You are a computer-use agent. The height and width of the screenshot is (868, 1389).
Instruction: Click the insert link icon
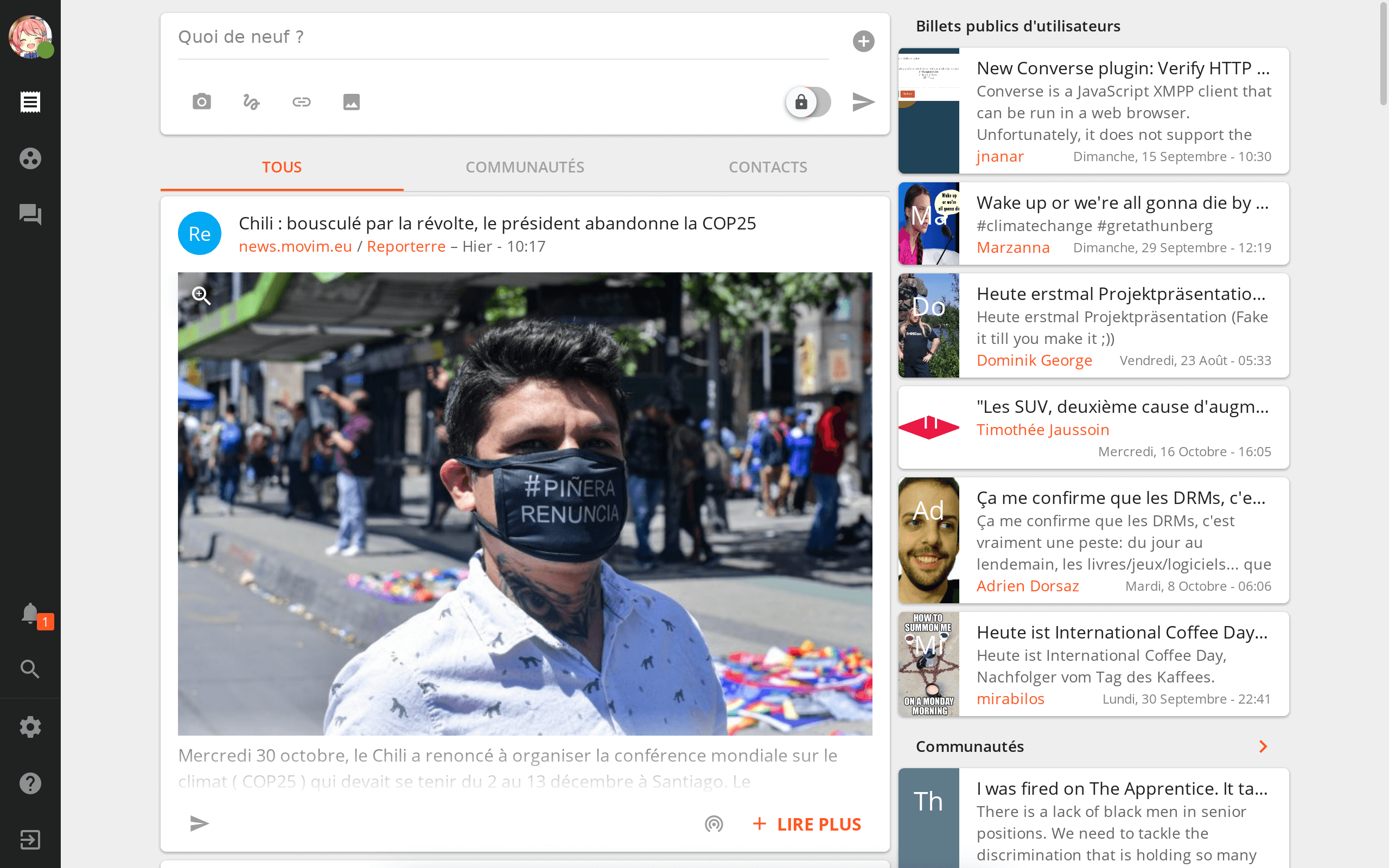point(301,101)
